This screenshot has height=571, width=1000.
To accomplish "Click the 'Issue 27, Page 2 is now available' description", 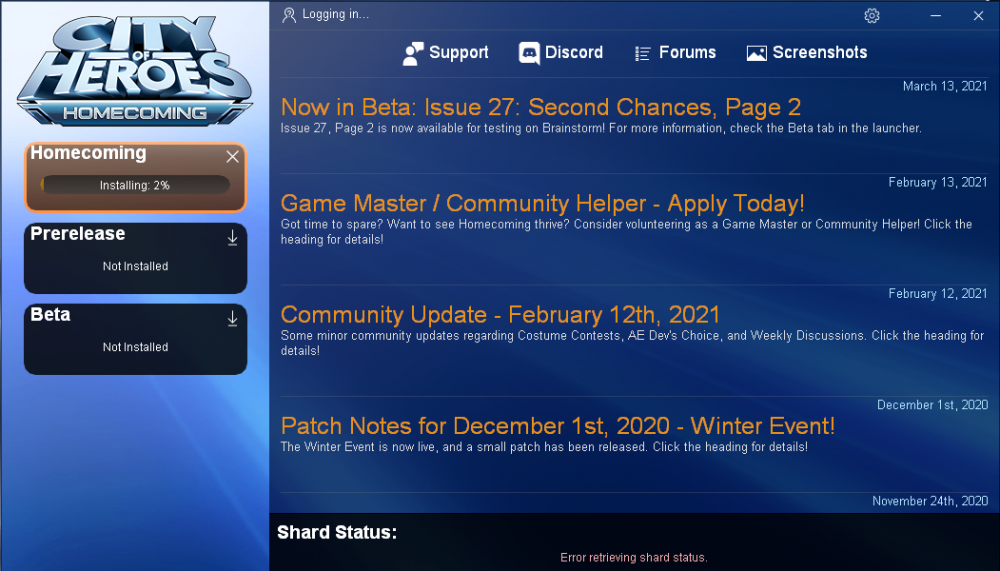I will pyautogui.click(x=601, y=128).
